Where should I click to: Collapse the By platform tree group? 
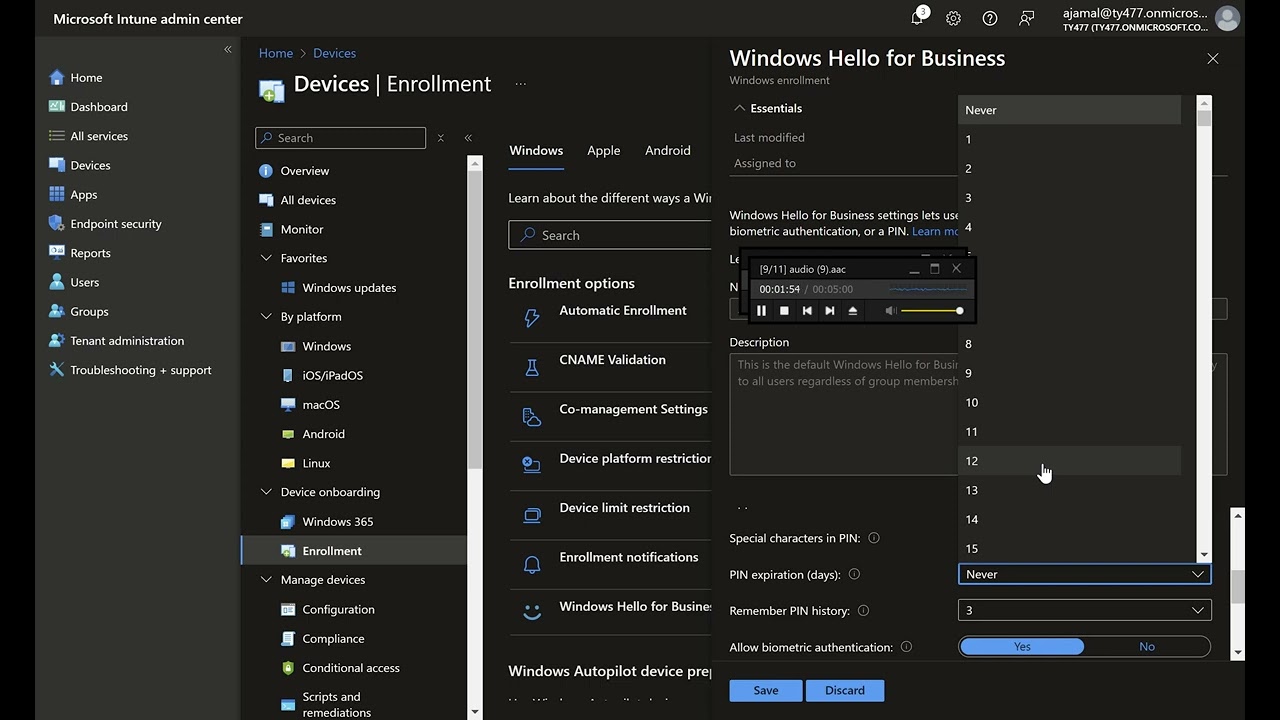(266, 316)
